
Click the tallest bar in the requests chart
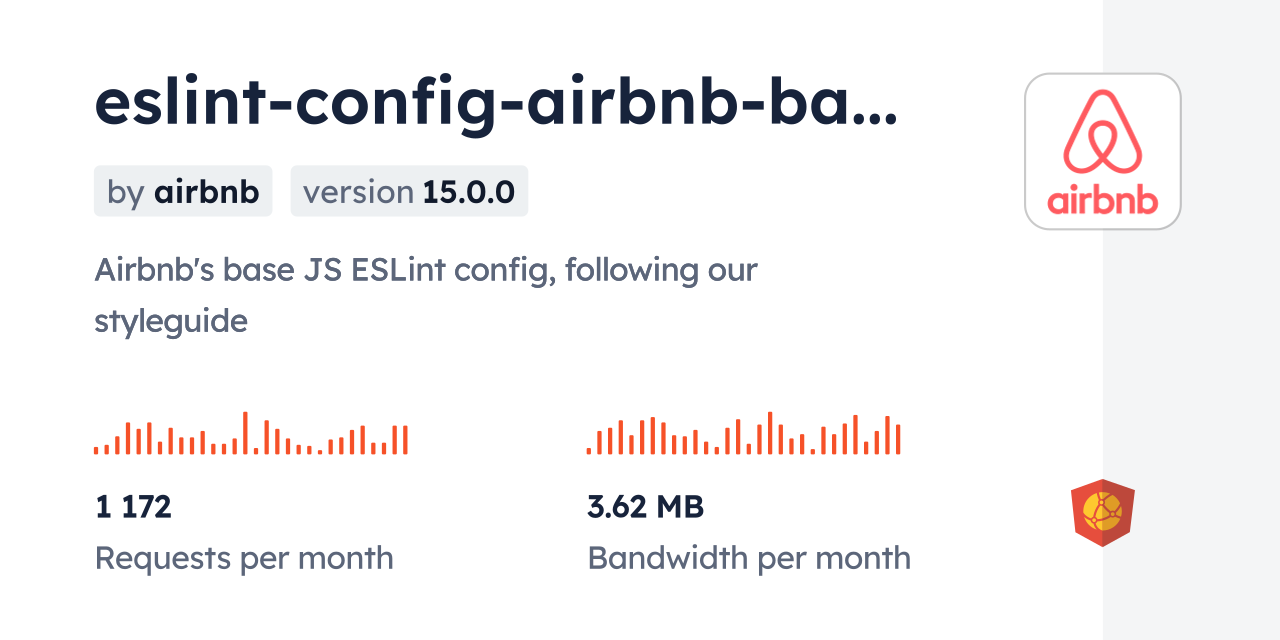pyautogui.click(x=245, y=433)
